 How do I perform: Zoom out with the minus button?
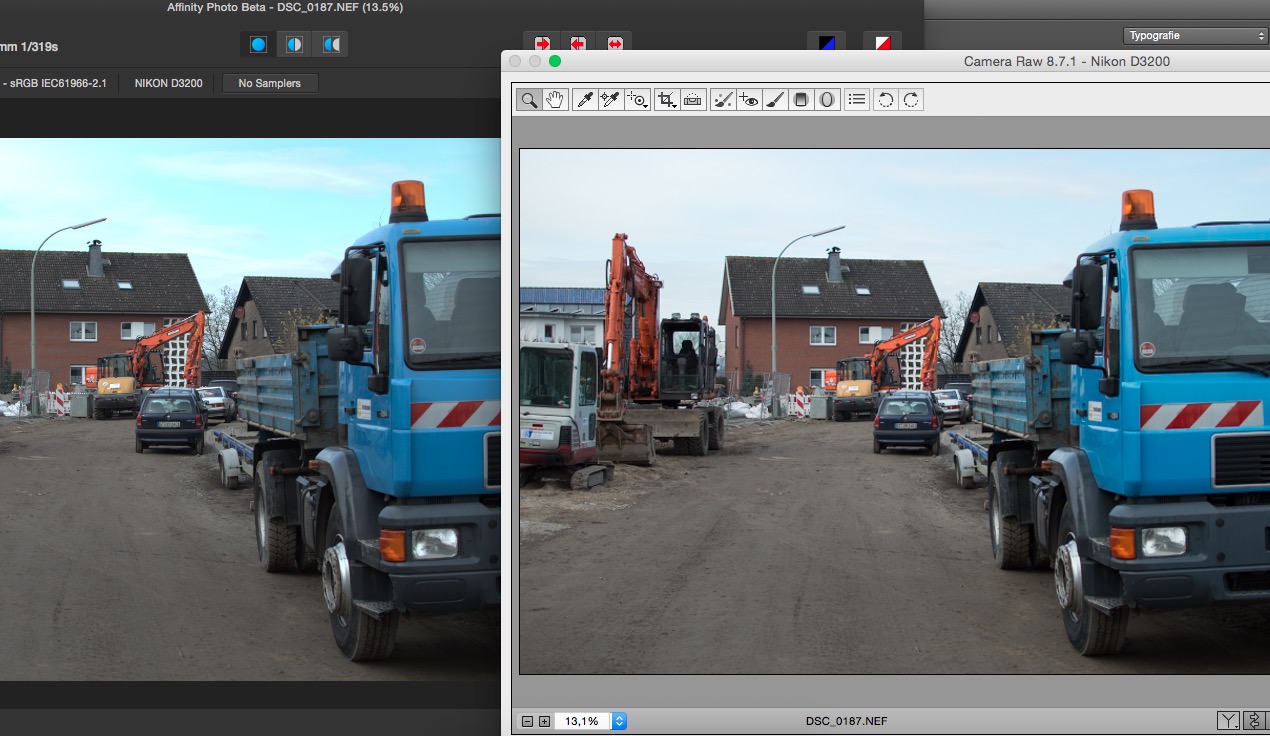click(528, 721)
